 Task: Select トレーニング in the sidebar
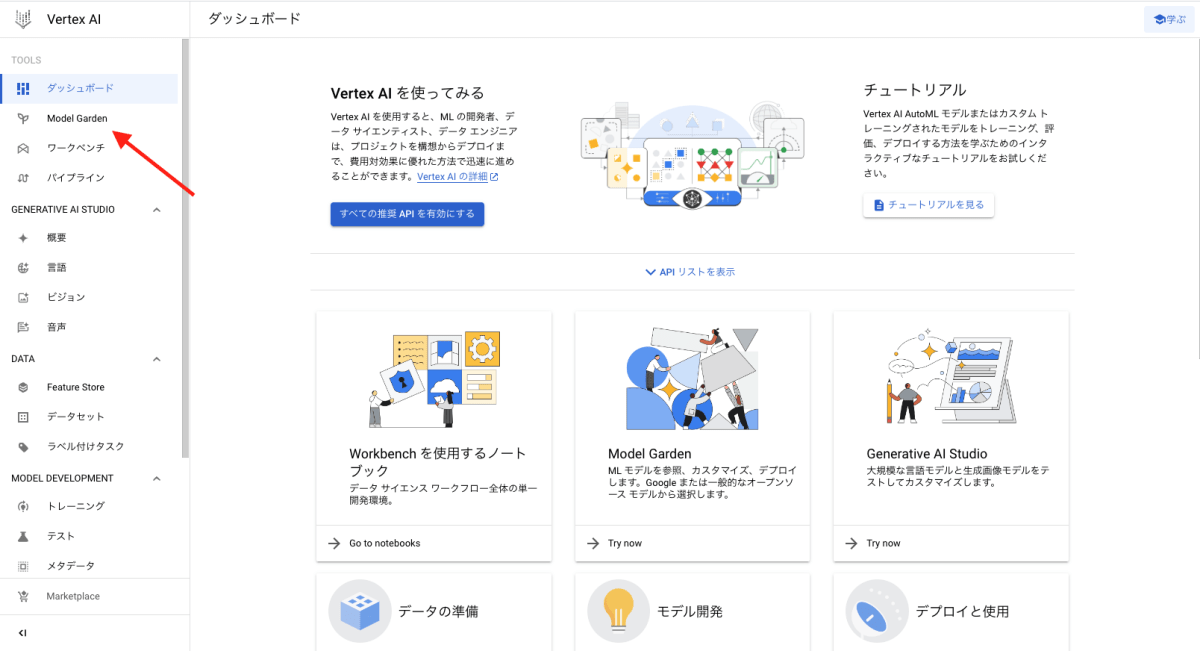coord(89,506)
